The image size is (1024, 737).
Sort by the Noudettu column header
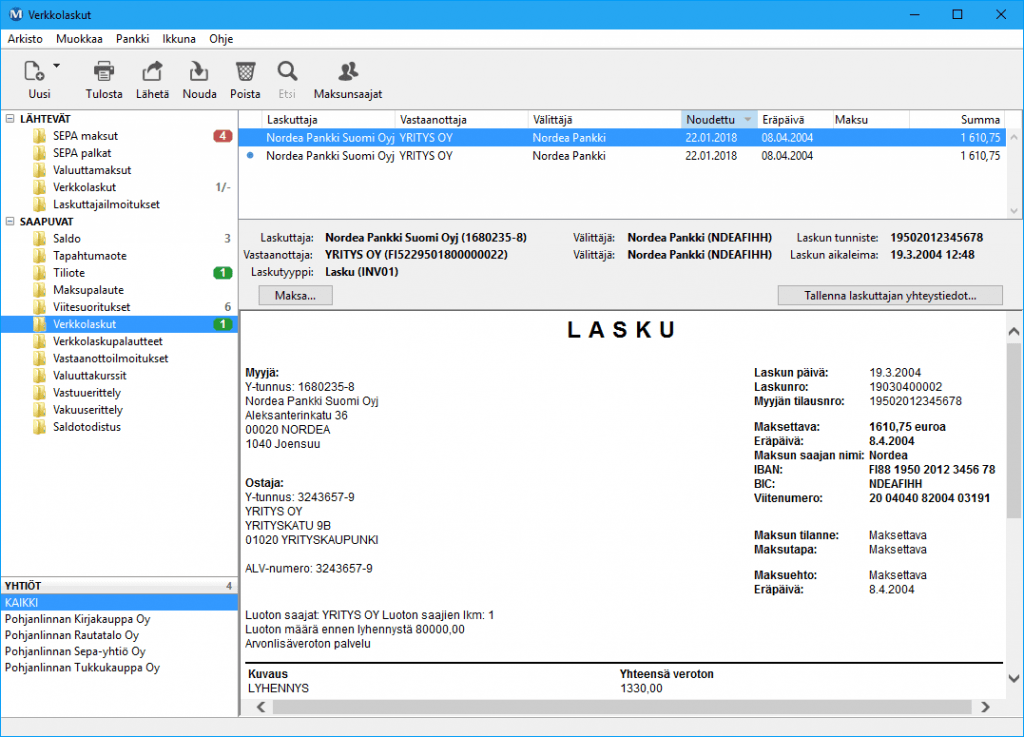click(x=710, y=119)
